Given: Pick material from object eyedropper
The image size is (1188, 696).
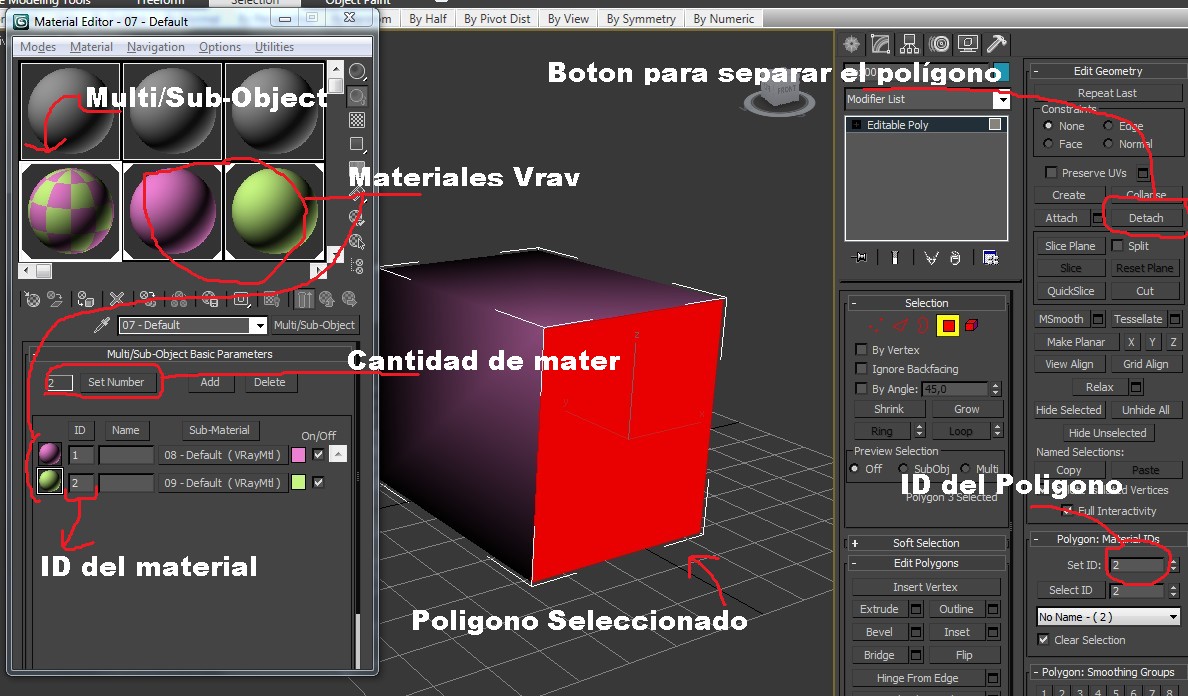Looking at the screenshot, I should pos(102,325).
